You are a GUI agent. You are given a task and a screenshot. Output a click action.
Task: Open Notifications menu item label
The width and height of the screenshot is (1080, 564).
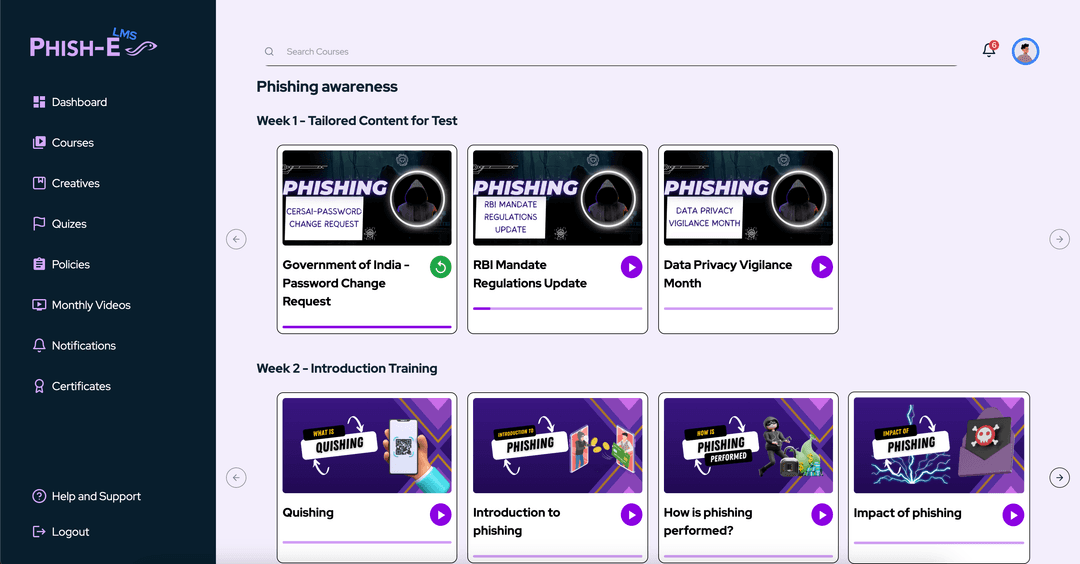click(83, 346)
